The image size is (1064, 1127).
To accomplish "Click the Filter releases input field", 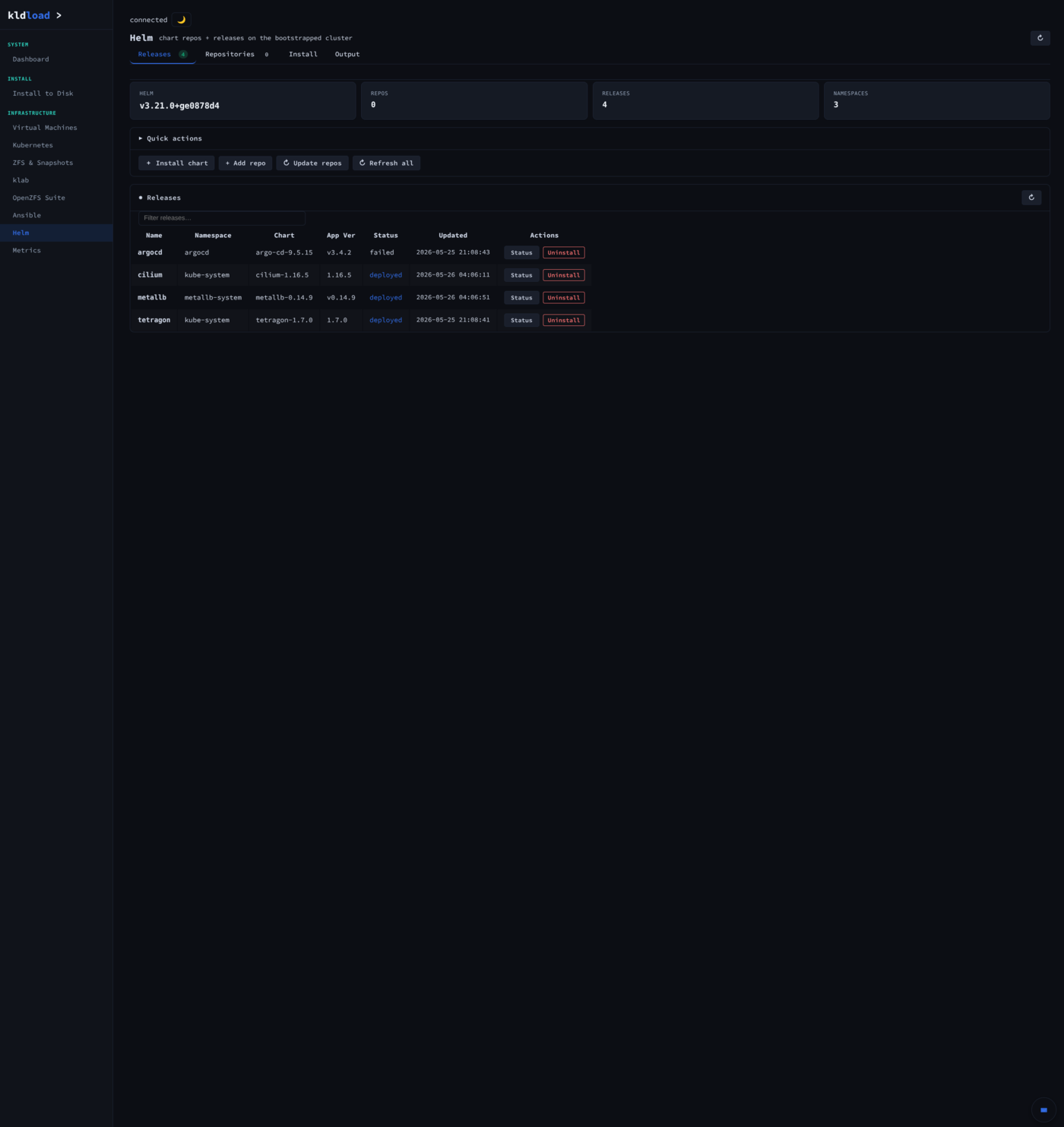I will [222, 218].
